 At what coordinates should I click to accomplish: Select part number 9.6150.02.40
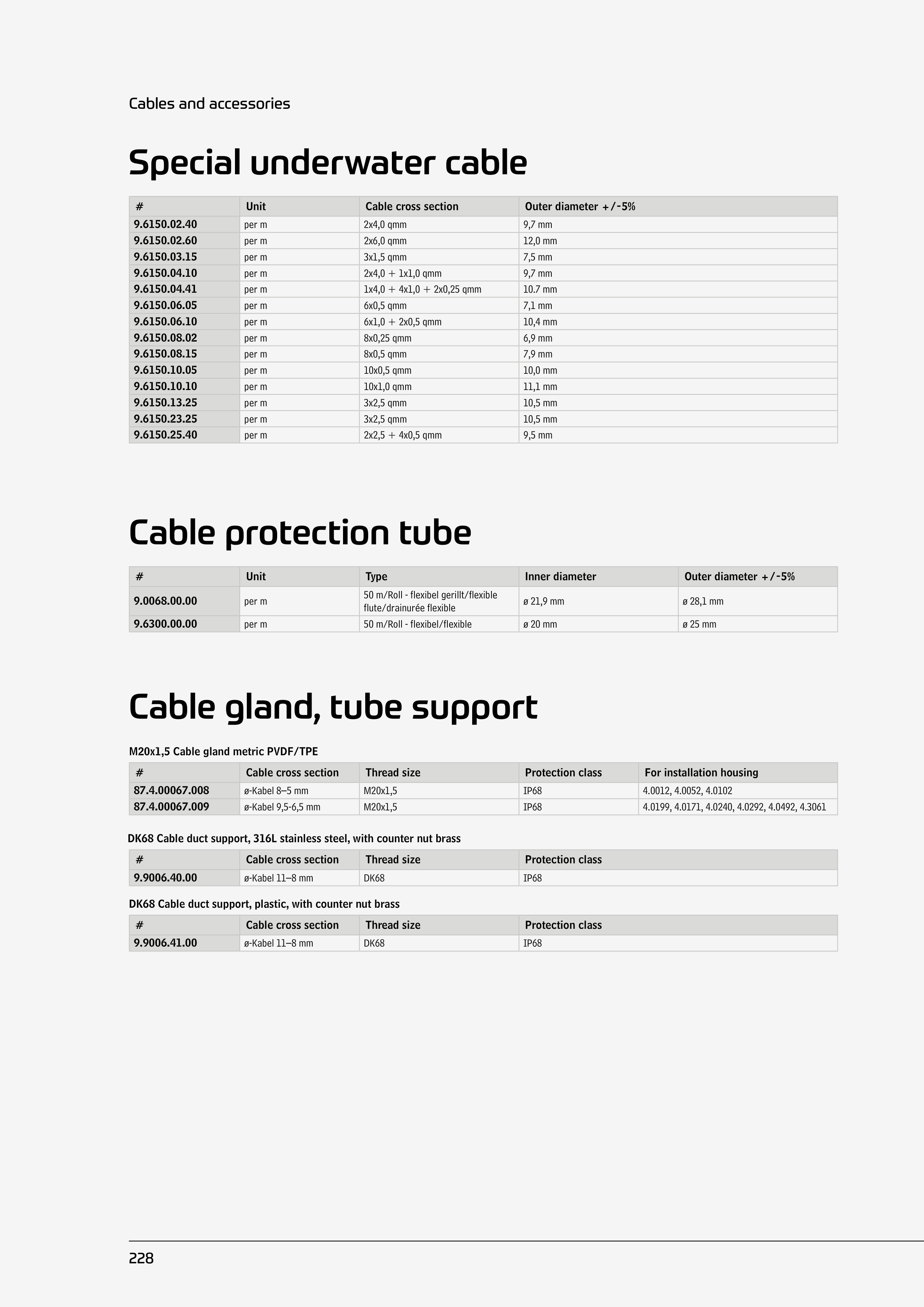coord(165,224)
